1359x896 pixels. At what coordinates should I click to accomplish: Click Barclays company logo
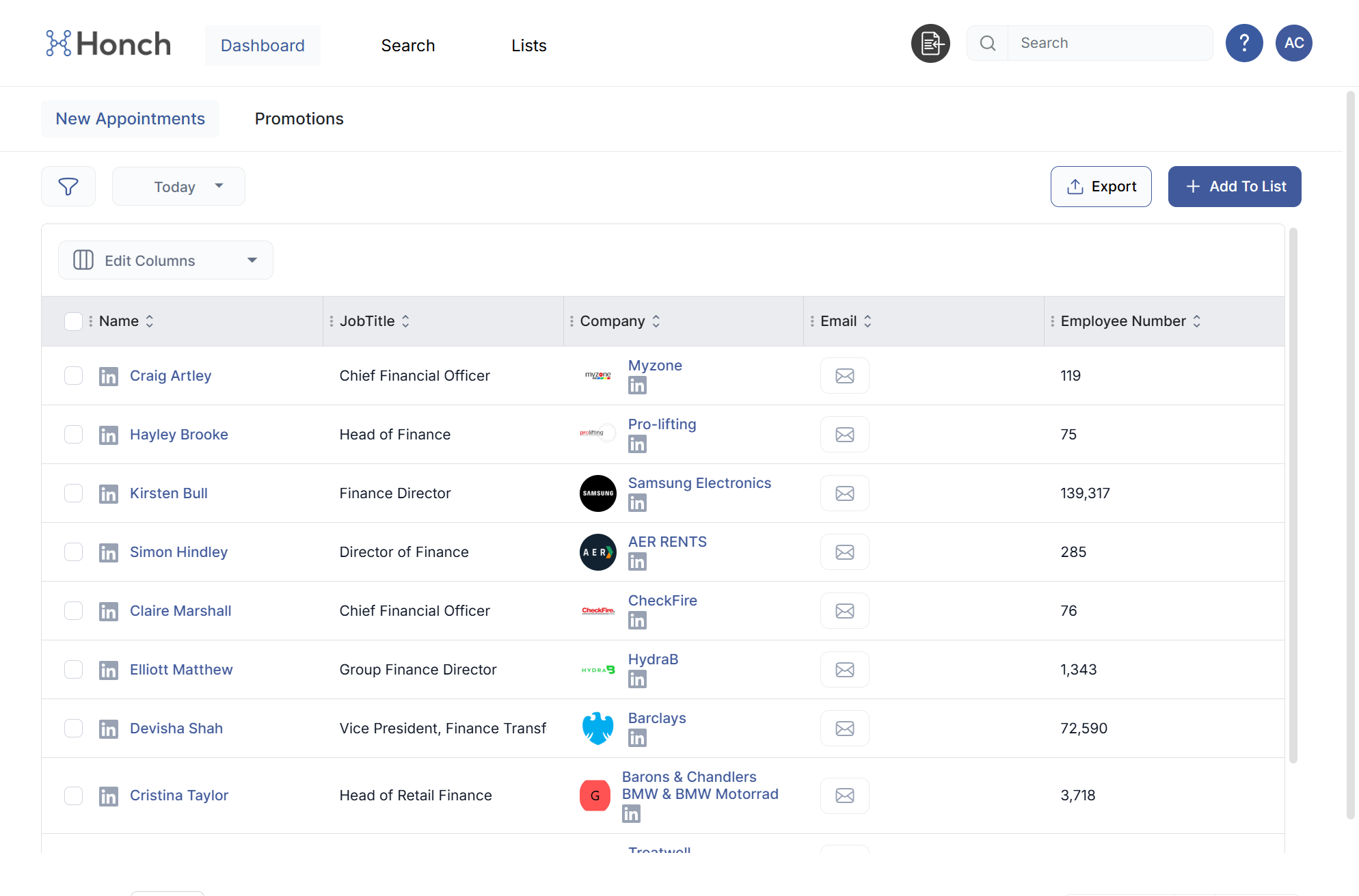pos(597,729)
